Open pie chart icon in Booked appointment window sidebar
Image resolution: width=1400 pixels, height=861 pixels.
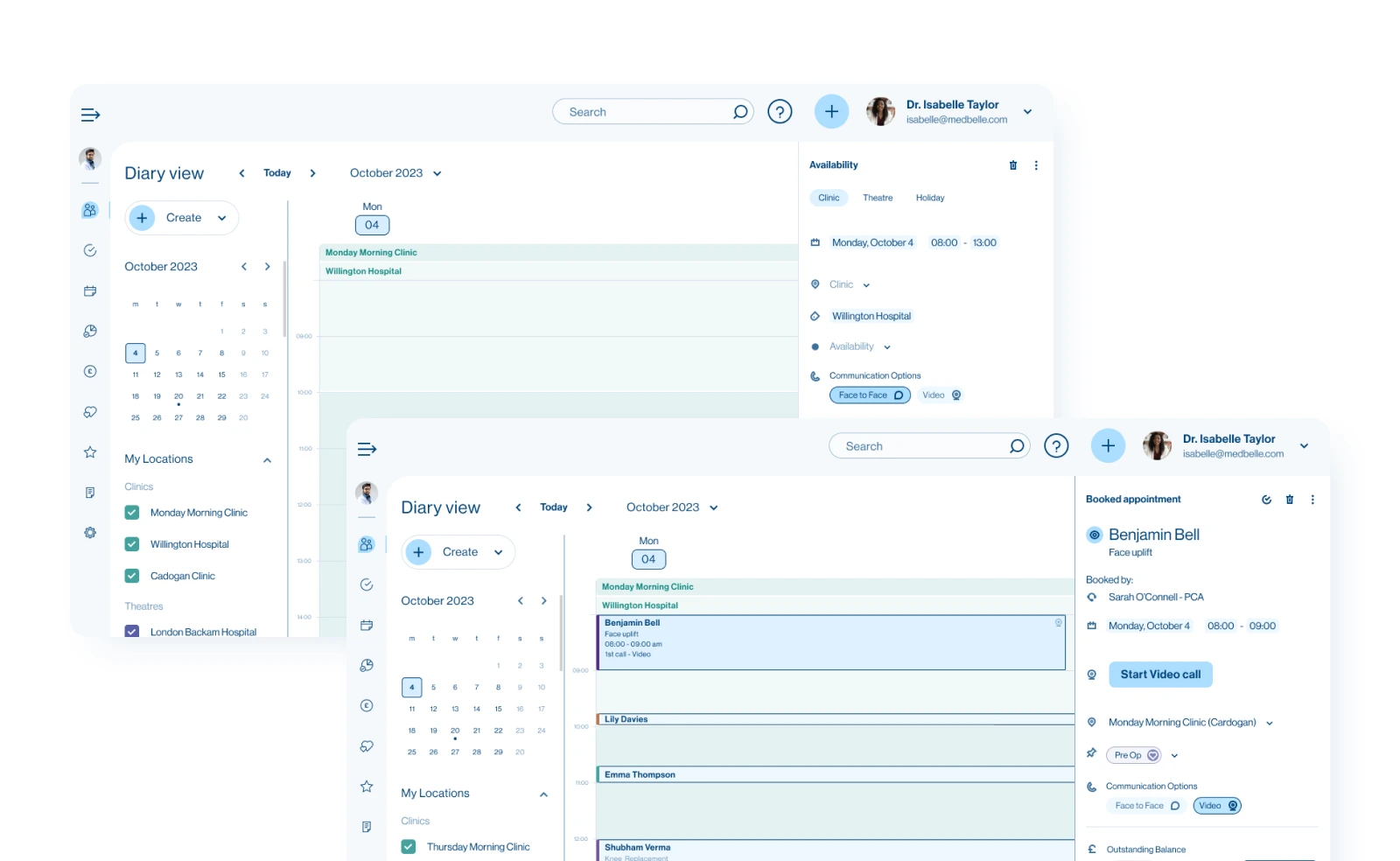click(367, 666)
